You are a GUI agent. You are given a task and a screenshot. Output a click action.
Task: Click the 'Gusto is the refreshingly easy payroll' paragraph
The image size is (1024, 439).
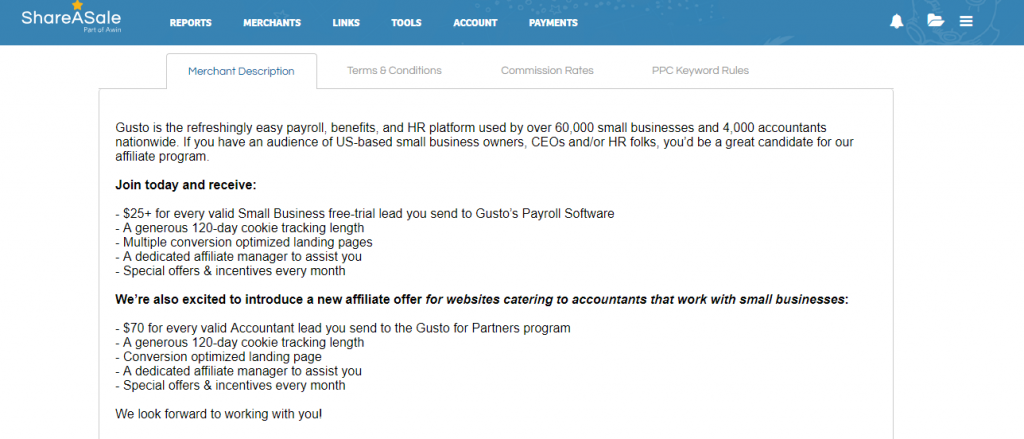click(x=485, y=142)
